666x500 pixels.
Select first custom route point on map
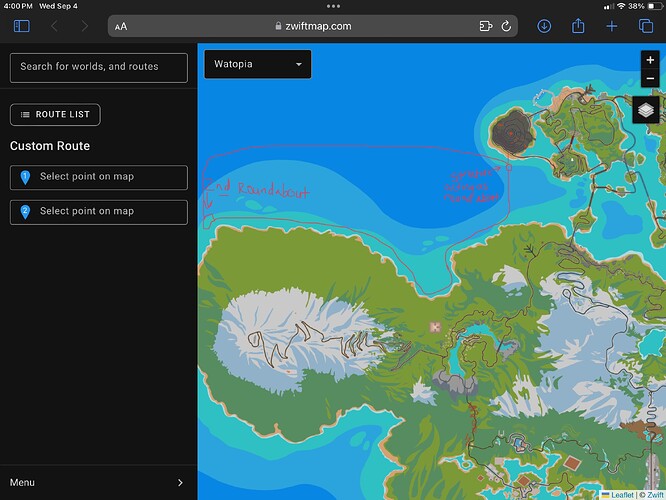pyautogui.click(x=99, y=177)
